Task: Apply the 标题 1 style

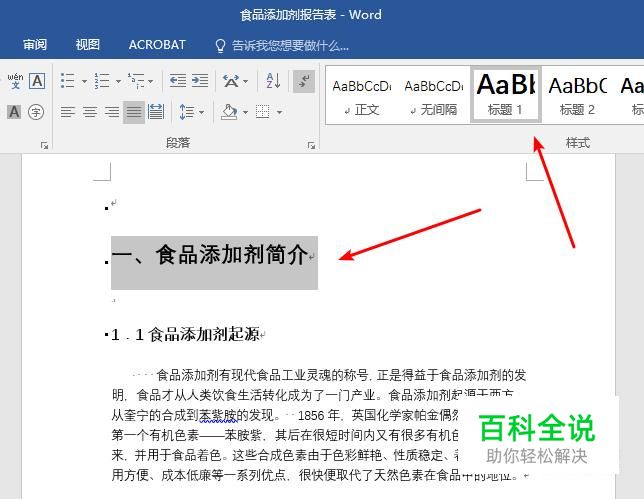Action: pos(506,94)
